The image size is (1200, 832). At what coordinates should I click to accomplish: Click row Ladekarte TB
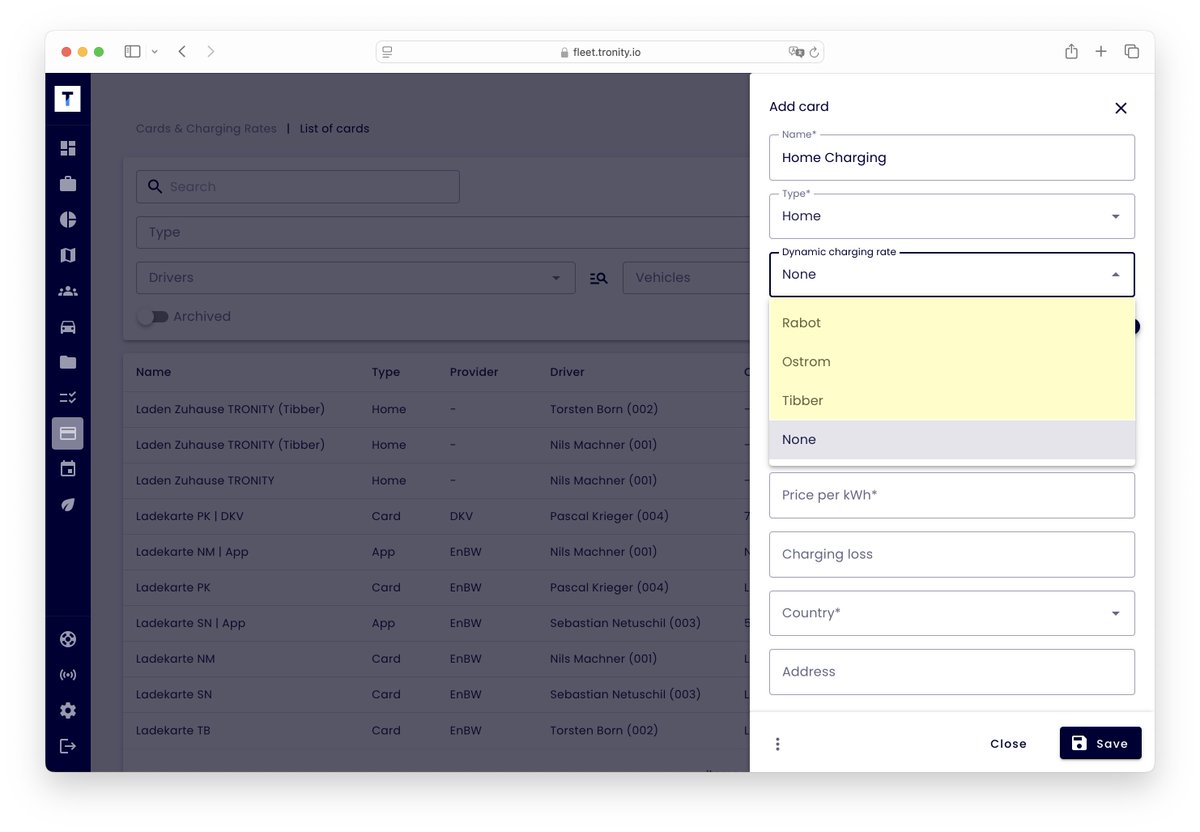click(x=436, y=730)
